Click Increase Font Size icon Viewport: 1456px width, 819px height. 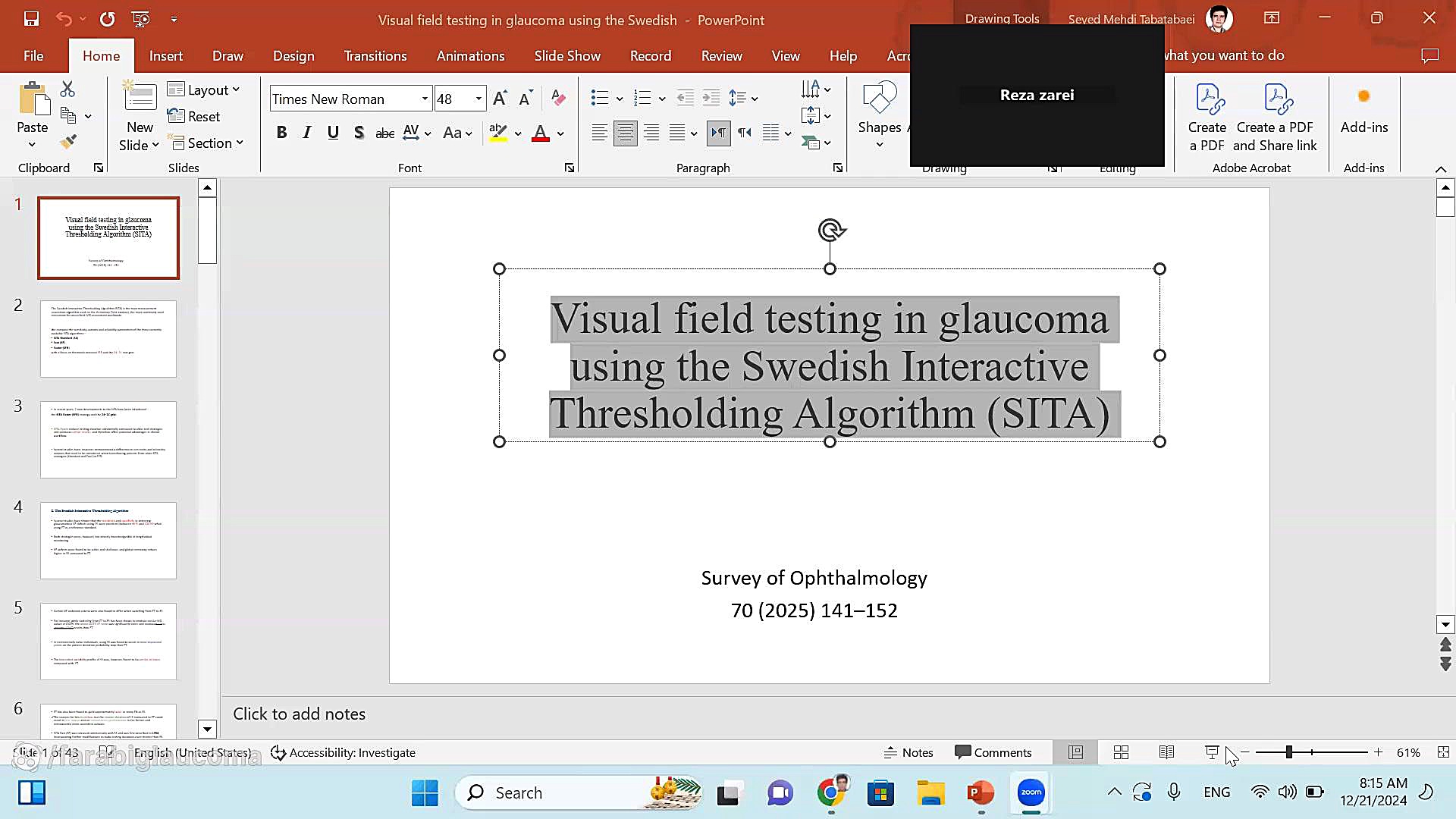[499, 98]
